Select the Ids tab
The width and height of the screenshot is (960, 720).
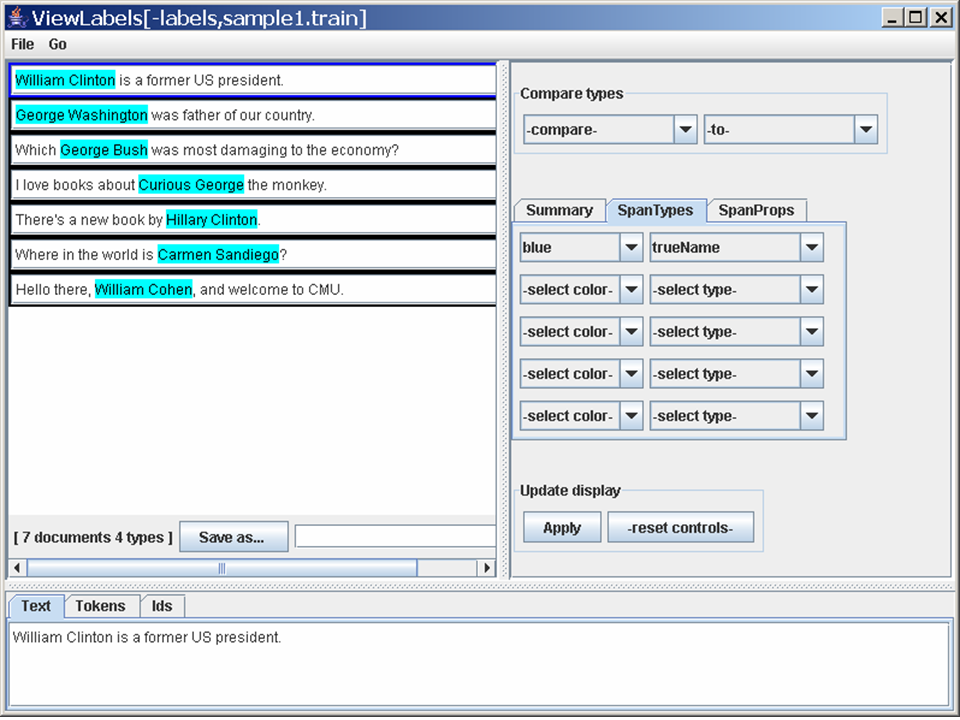coord(162,606)
